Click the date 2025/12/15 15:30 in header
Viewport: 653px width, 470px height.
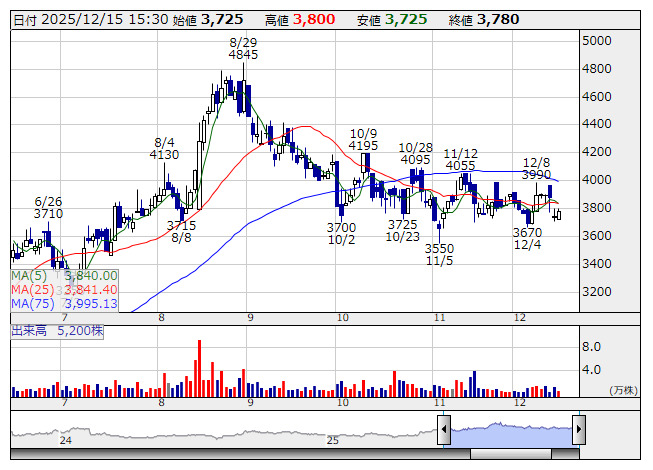pyautogui.click(x=105, y=20)
